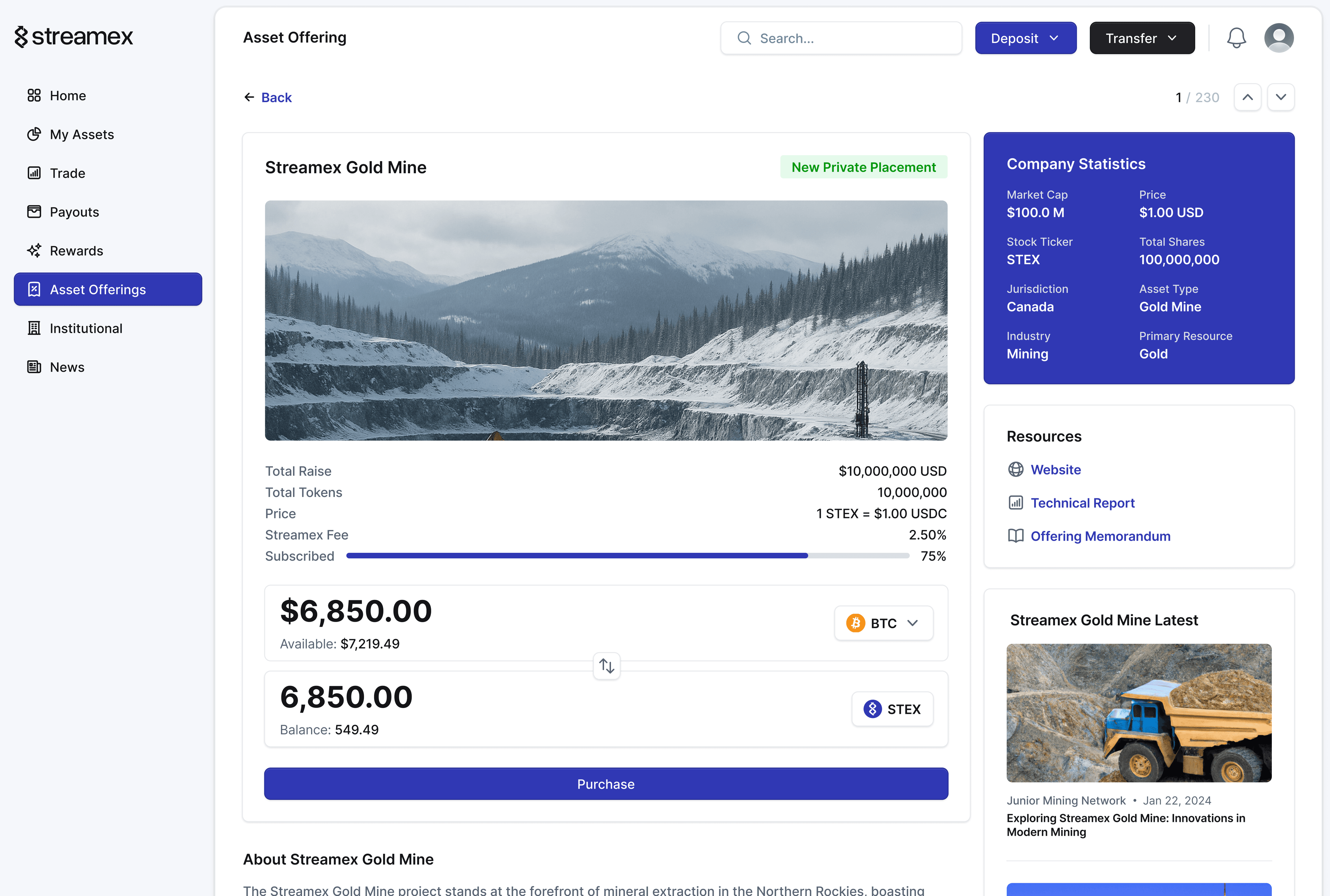Click the Total Shares 100,000,000 value
Image resolution: width=1330 pixels, height=896 pixels.
pos(1179,260)
